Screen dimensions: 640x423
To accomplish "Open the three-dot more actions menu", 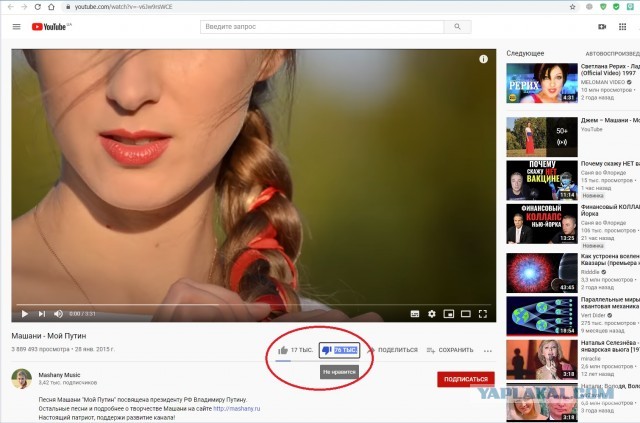I will click(488, 351).
